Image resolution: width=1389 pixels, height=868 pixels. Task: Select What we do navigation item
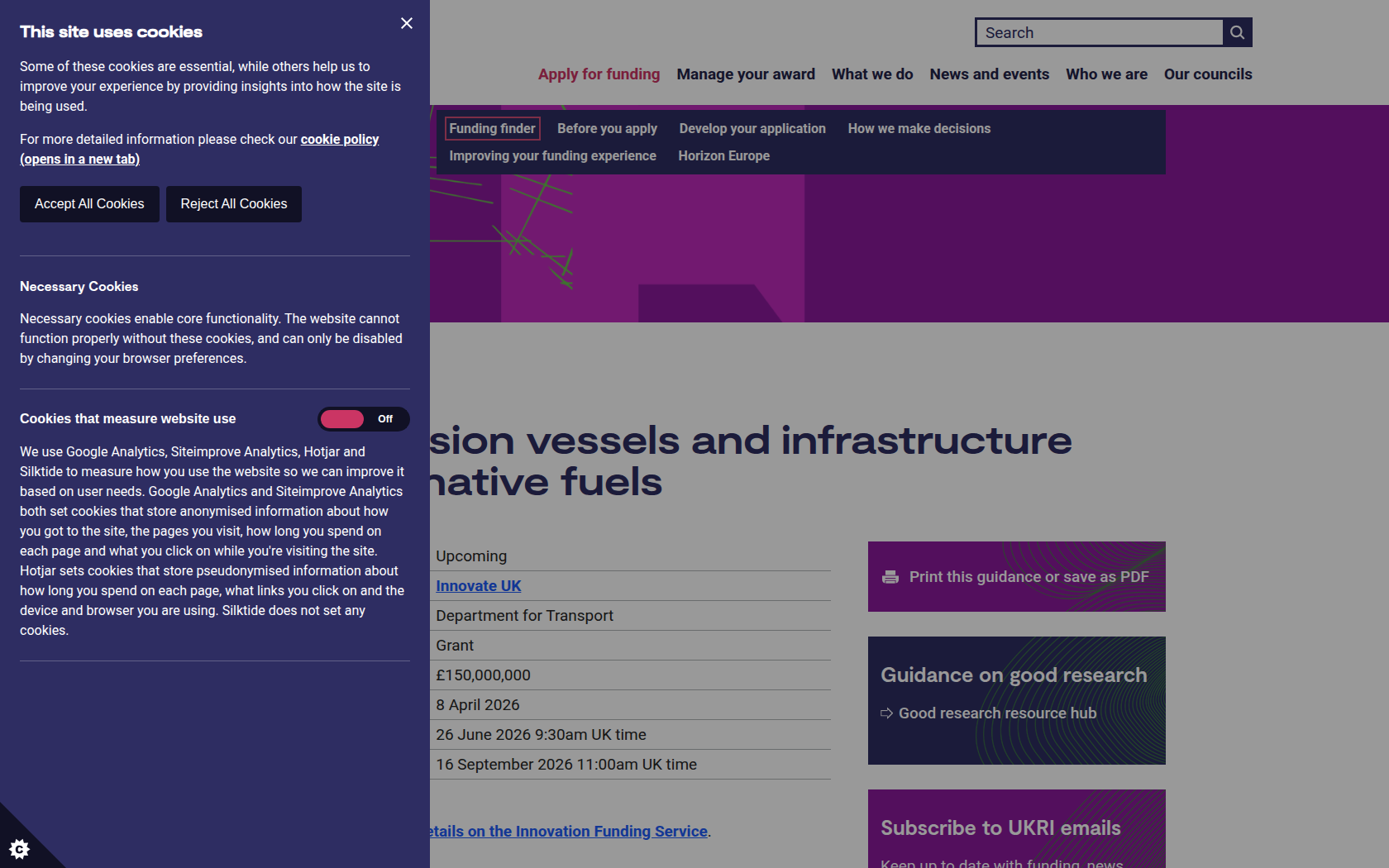tap(871, 74)
